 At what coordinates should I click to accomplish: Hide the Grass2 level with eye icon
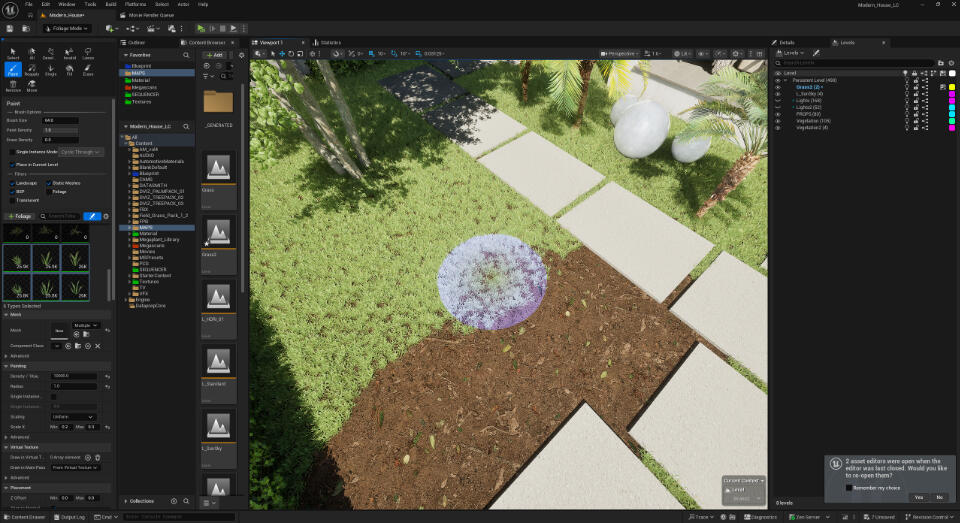click(778, 87)
